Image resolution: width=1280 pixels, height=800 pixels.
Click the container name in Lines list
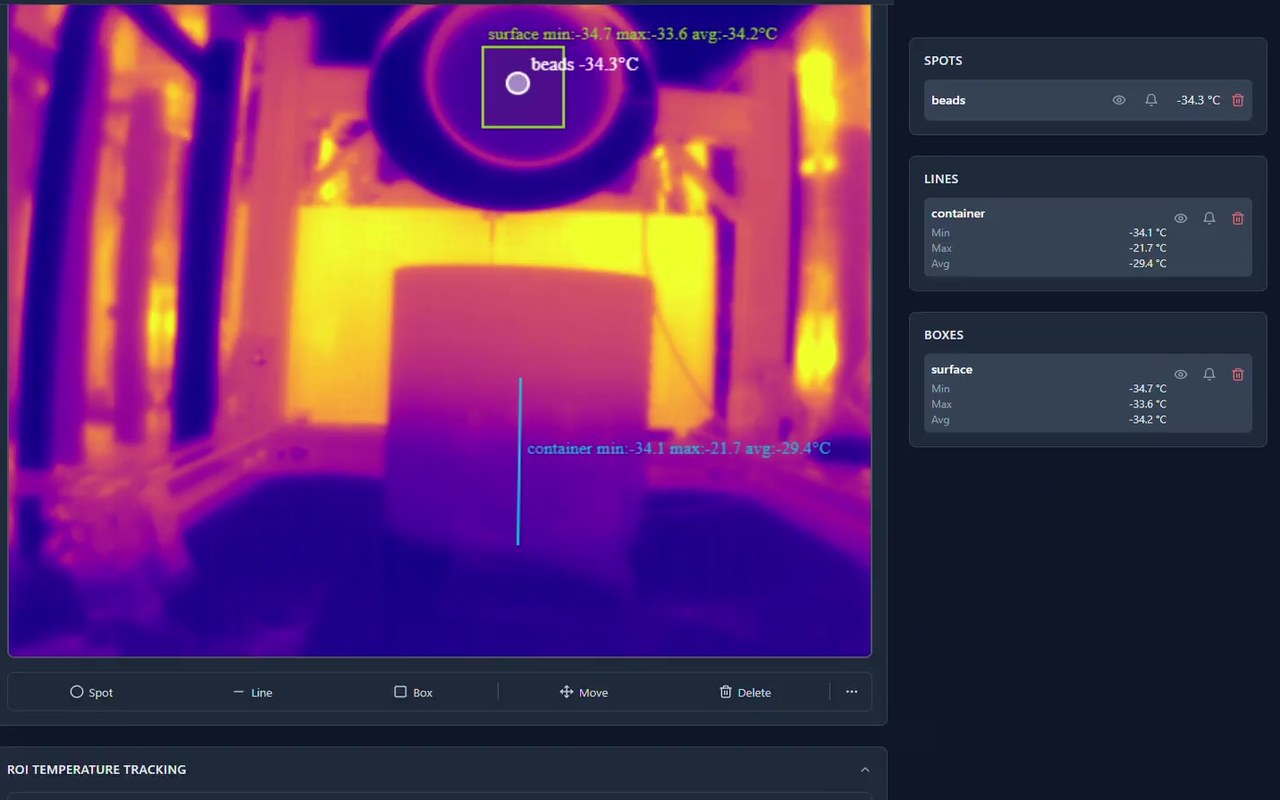958,213
